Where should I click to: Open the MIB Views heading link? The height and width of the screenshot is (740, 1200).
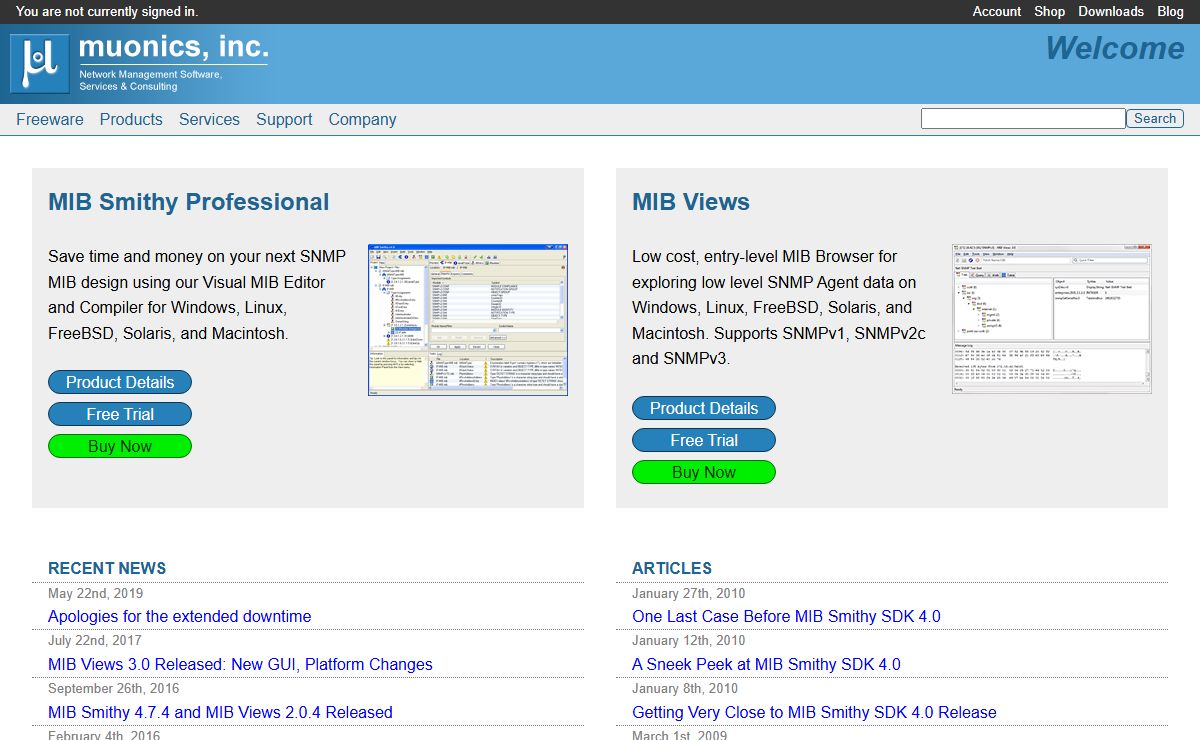pyautogui.click(x=691, y=202)
